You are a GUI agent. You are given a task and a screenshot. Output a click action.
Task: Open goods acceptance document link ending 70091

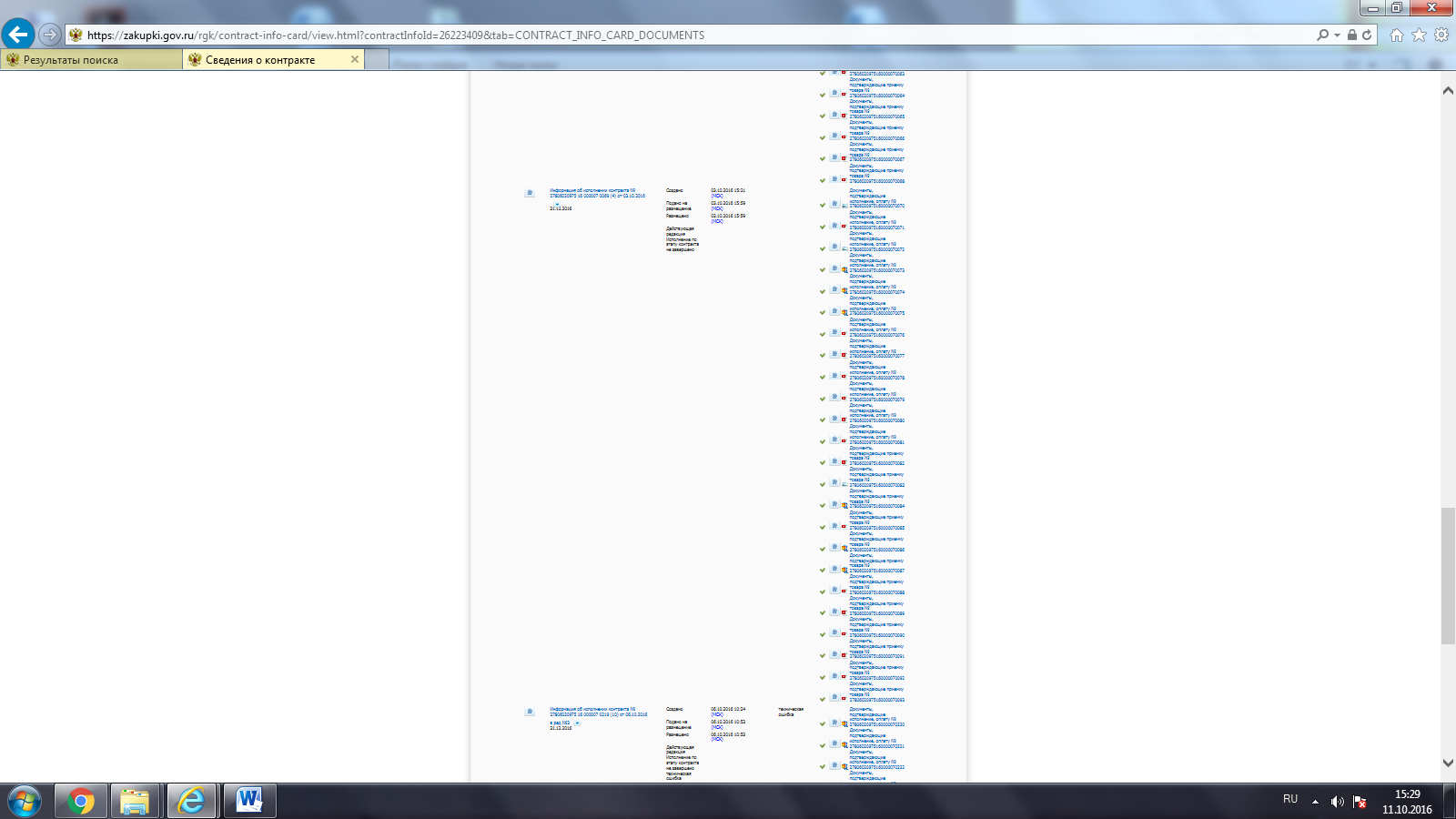click(x=877, y=648)
